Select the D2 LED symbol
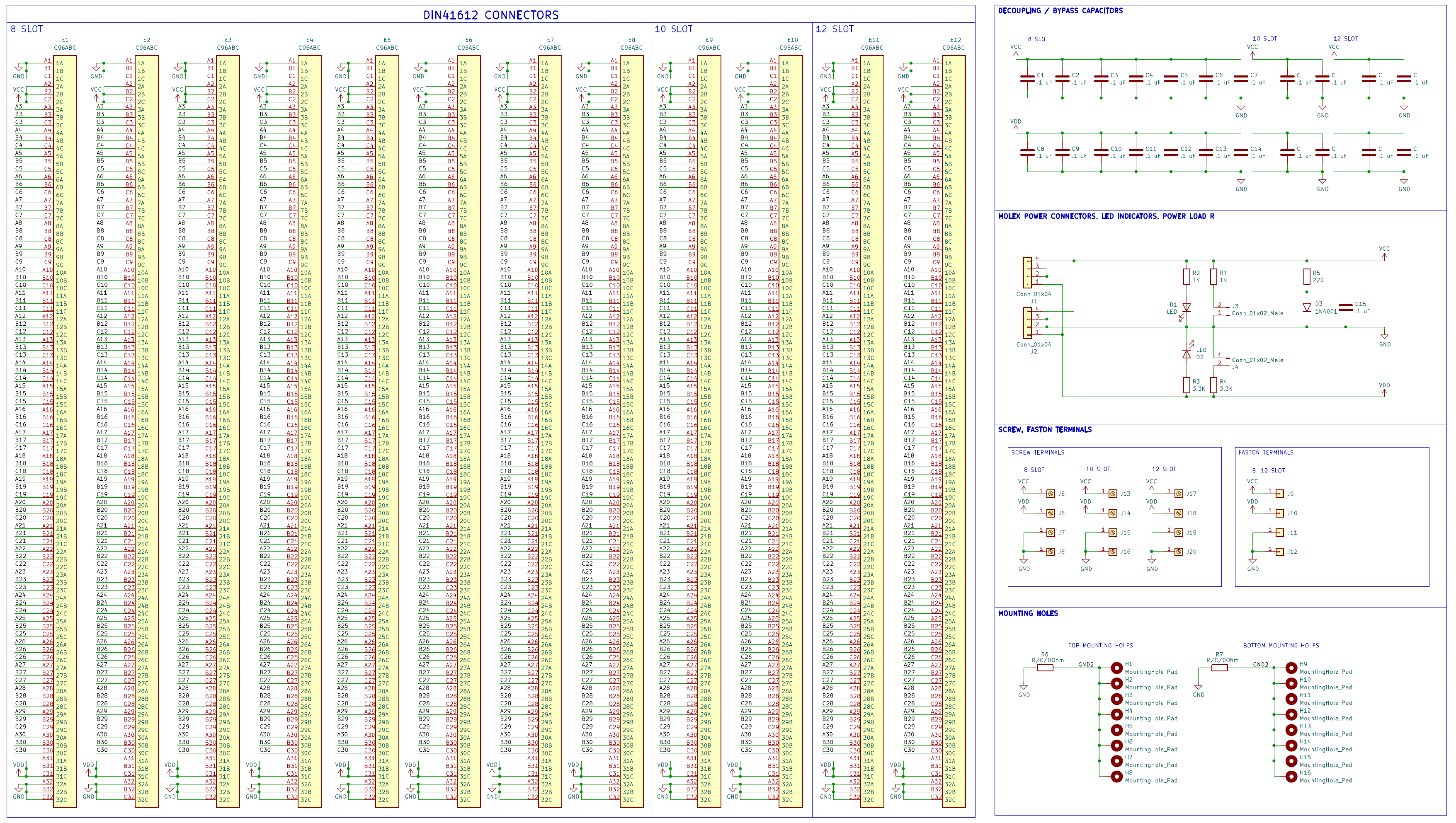 (x=1186, y=354)
